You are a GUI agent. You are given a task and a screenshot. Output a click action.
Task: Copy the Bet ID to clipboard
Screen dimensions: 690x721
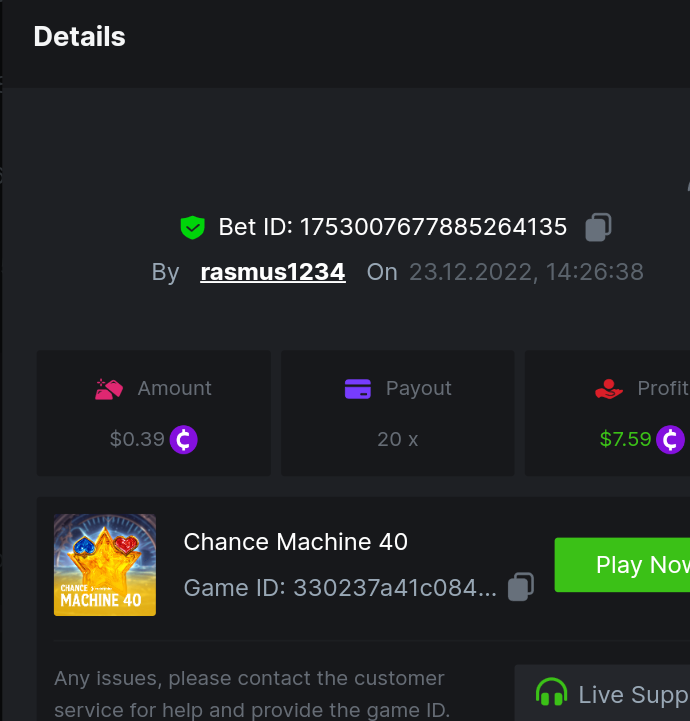pyautogui.click(x=598, y=227)
